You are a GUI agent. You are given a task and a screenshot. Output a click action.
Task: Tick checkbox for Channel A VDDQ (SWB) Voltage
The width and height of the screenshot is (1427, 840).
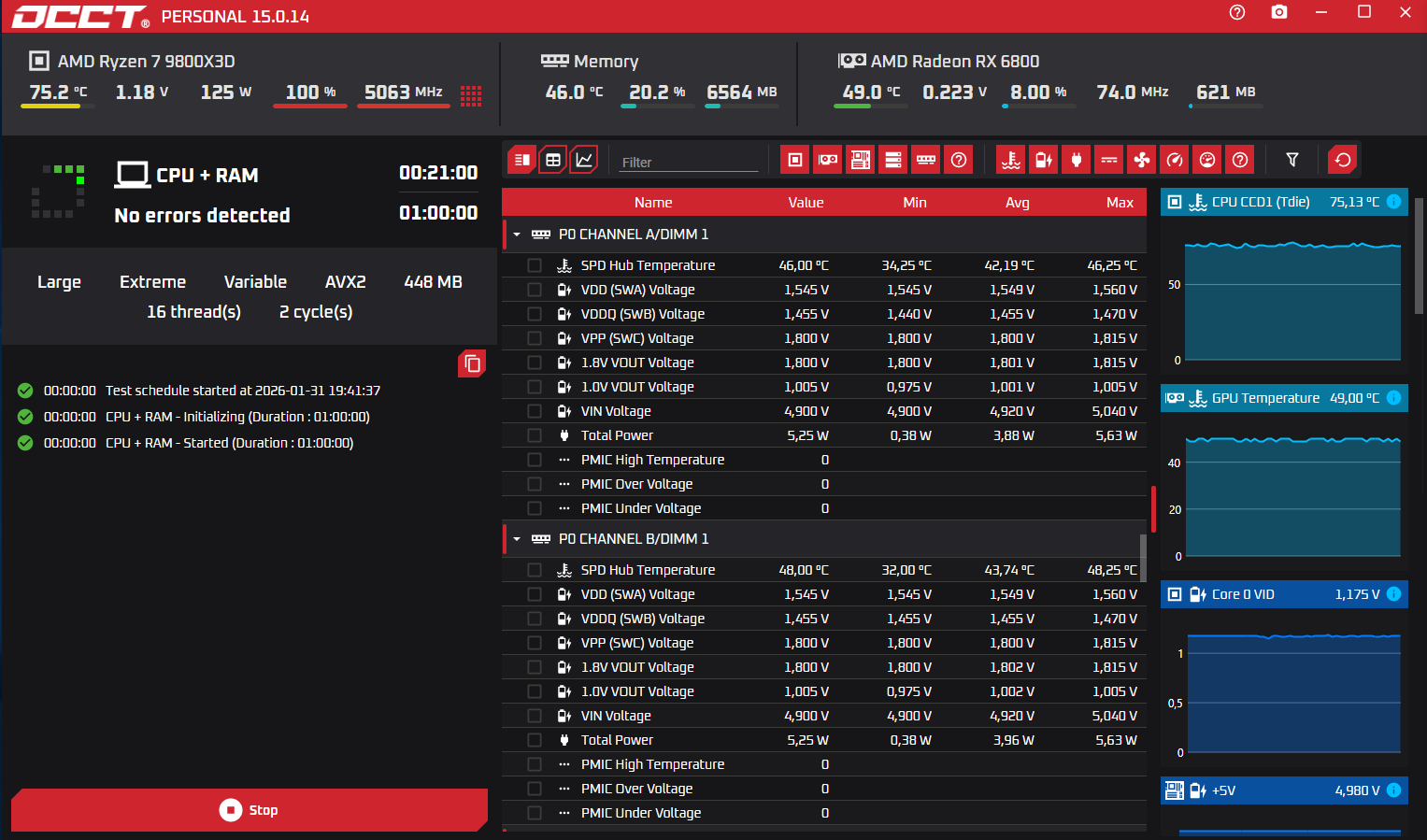point(535,314)
